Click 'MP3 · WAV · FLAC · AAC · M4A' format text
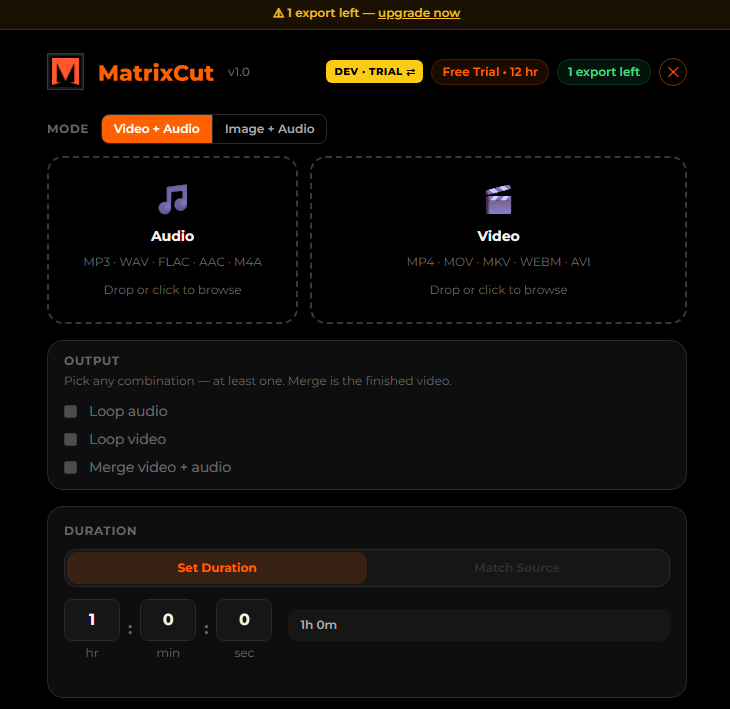Screen dimensions: 730x709 (173, 262)
